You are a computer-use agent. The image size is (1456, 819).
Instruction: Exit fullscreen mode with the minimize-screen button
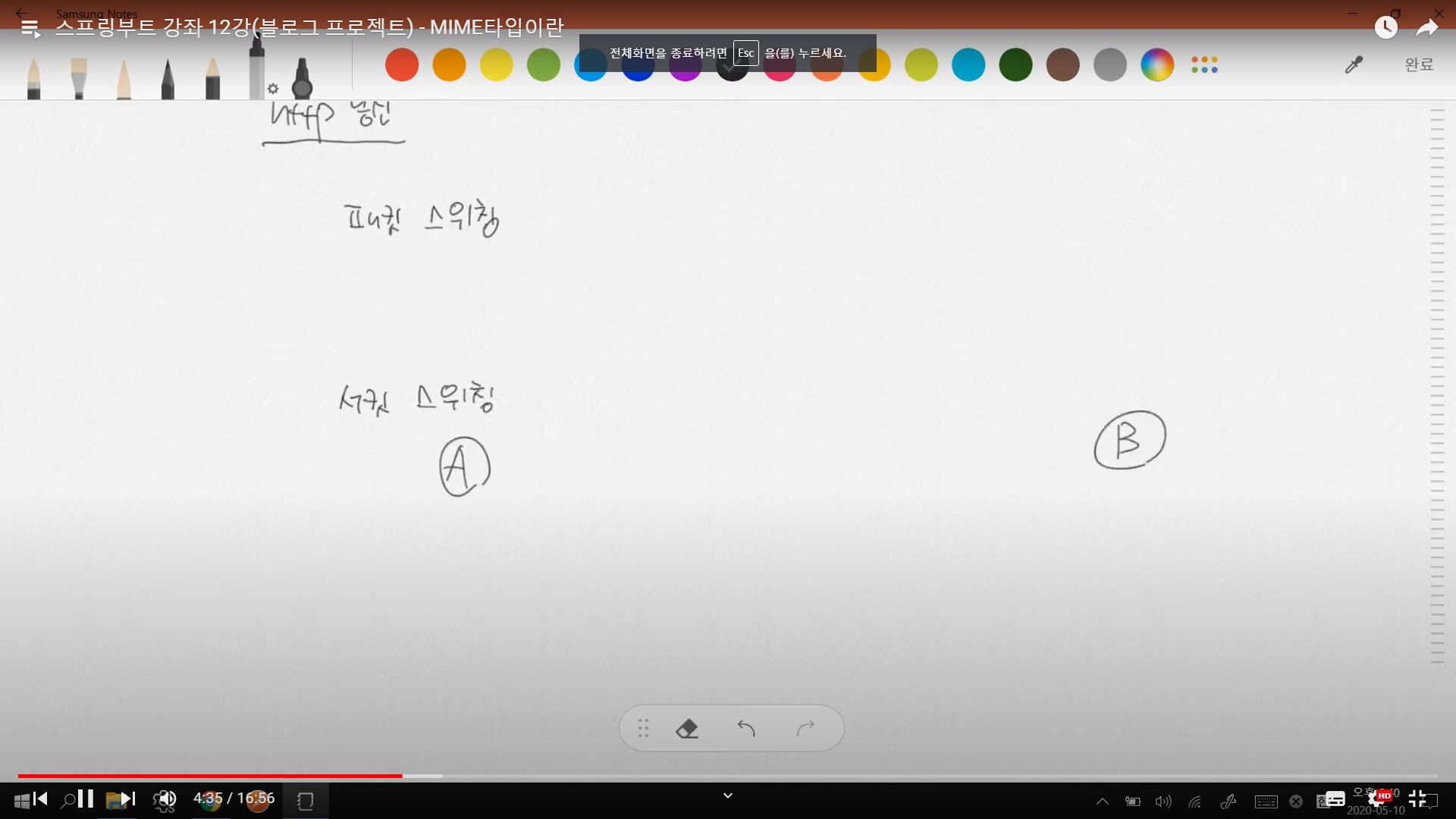click(x=1417, y=799)
